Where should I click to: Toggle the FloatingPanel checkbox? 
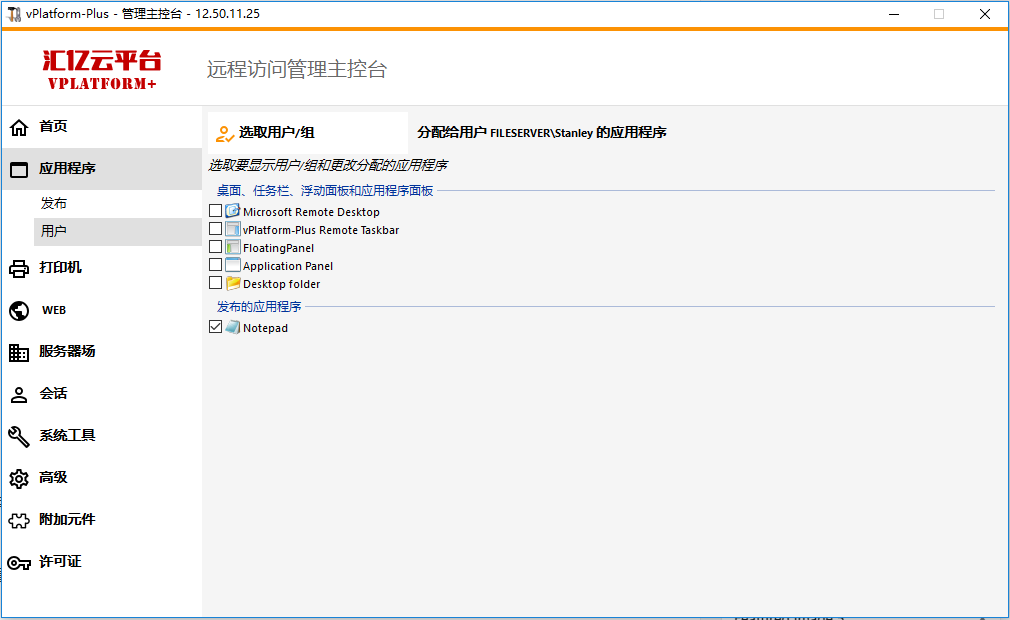click(216, 247)
